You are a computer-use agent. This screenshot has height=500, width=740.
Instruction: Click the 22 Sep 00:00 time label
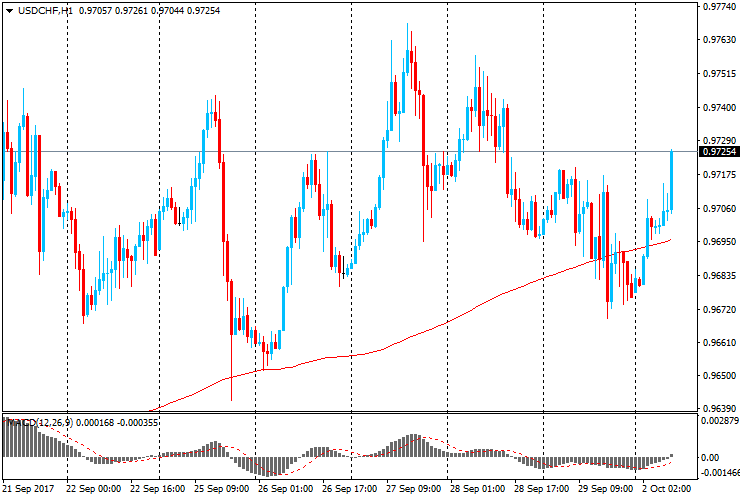tap(93, 488)
